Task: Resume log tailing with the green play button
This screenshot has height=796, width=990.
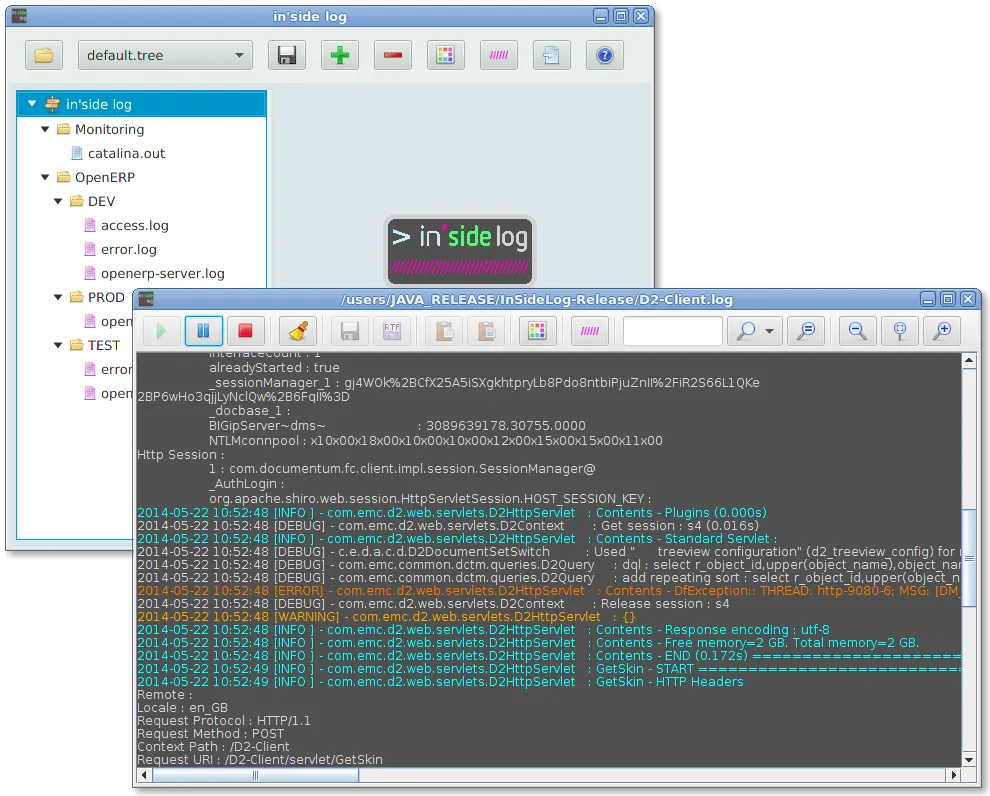Action: [x=161, y=330]
